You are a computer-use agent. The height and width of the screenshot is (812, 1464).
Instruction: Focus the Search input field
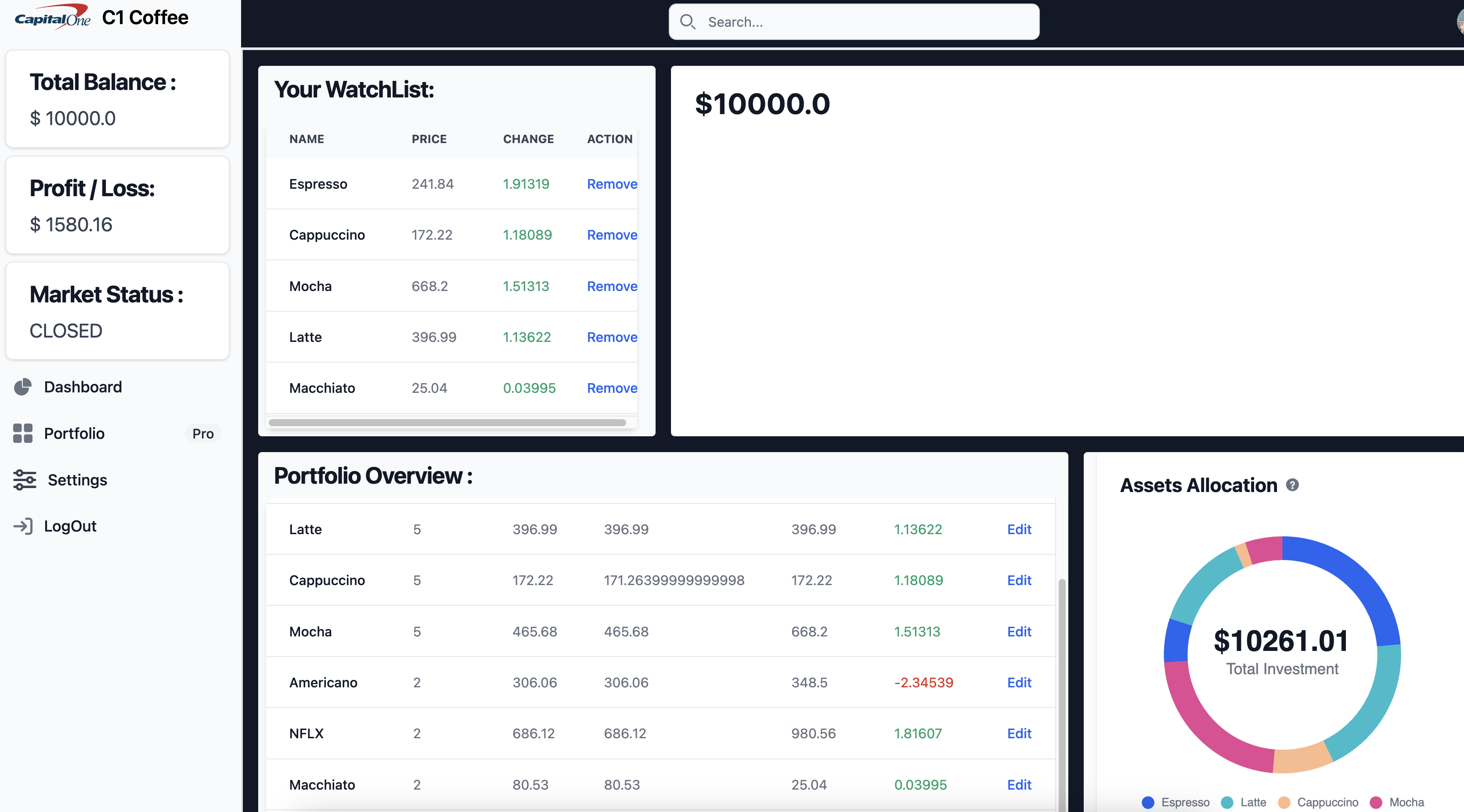click(864, 22)
